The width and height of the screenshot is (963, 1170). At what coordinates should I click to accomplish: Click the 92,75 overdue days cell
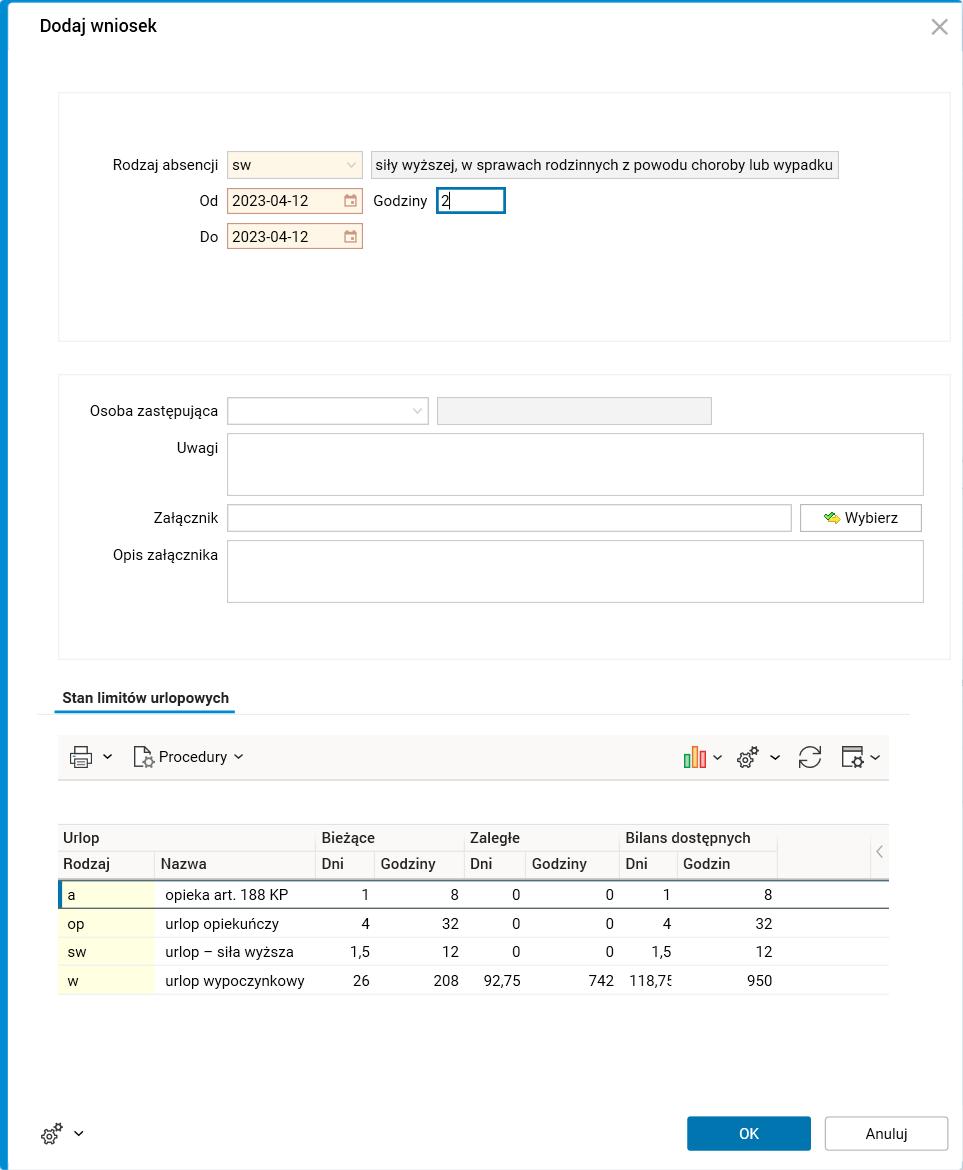pyautogui.click(x=495, y=980)
